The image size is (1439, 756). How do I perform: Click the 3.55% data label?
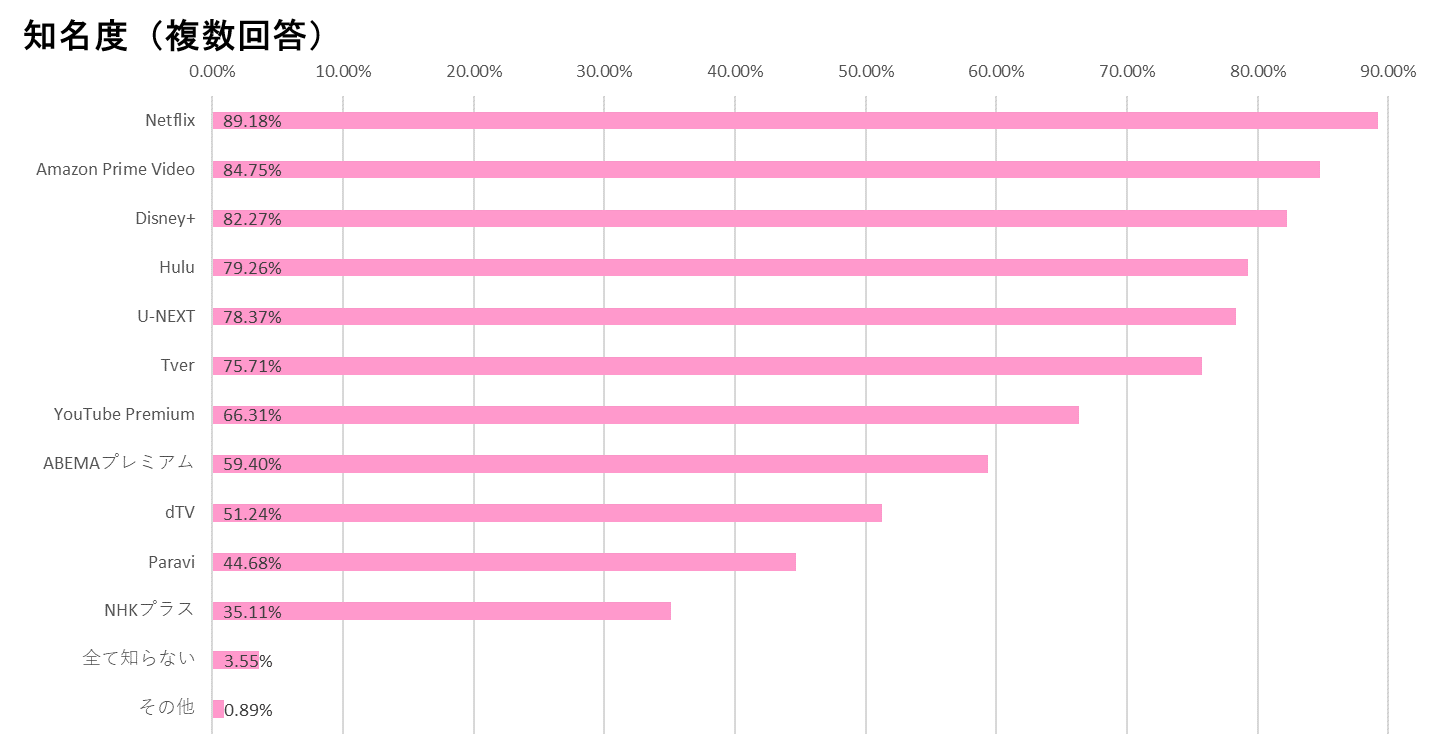click(x=248, y=661)
